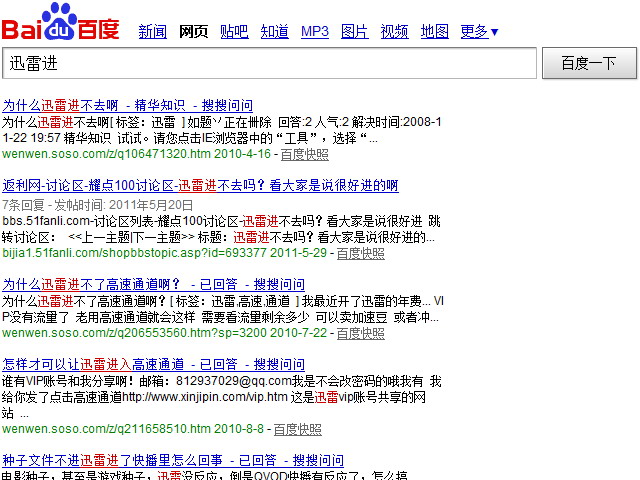Switch to the 图片 images tab
Image resolution: width=640 pixels, height=480 pixels.
point(355,31)
